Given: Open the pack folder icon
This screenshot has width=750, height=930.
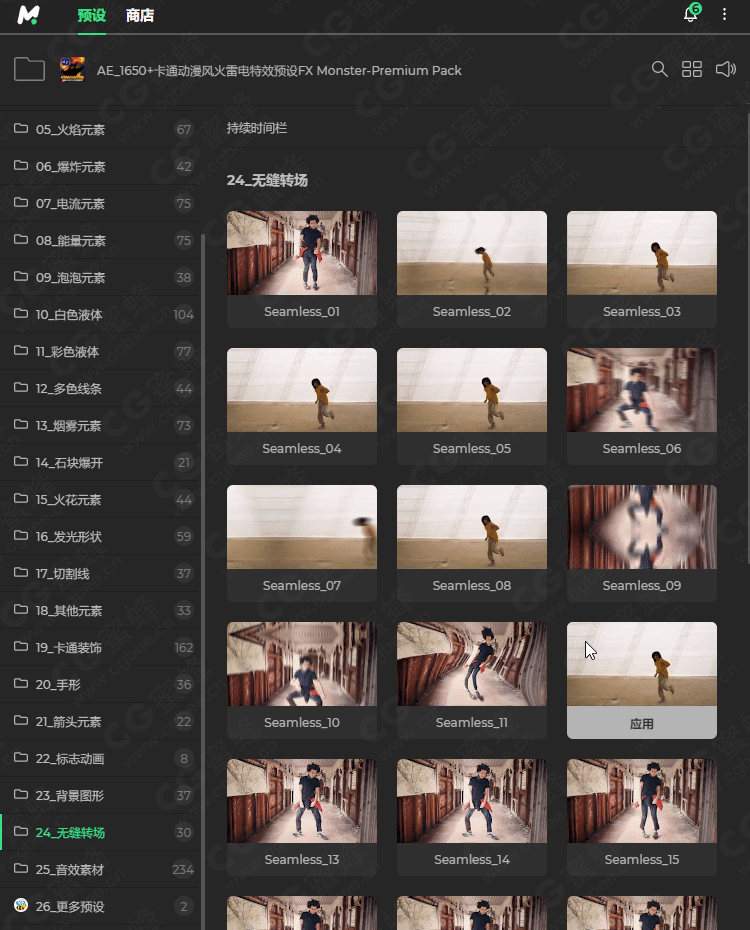Looking at the screenshot, I should pos(29,69).
